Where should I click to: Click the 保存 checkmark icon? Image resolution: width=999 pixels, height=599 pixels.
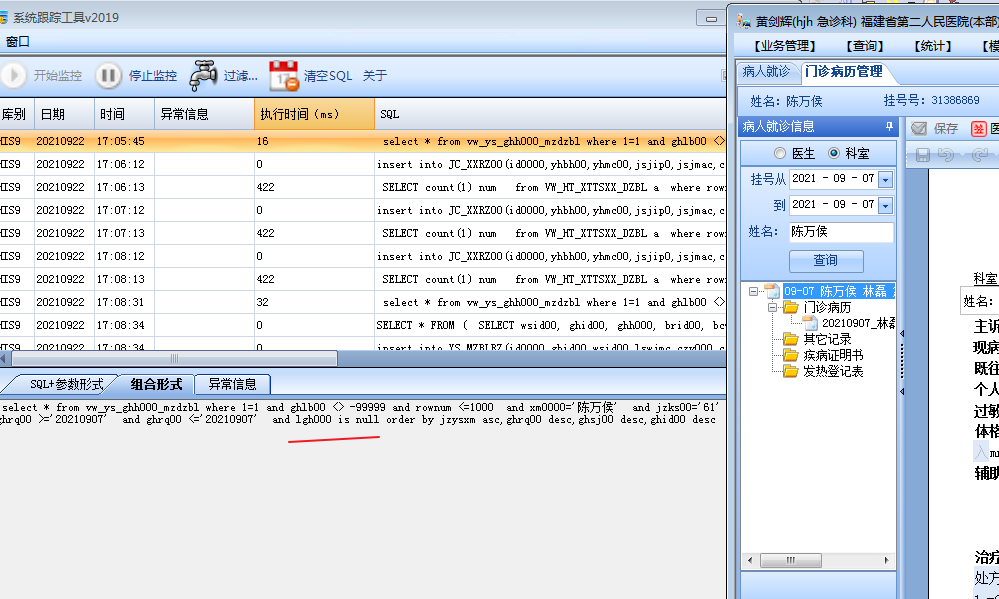click(919, 129)
